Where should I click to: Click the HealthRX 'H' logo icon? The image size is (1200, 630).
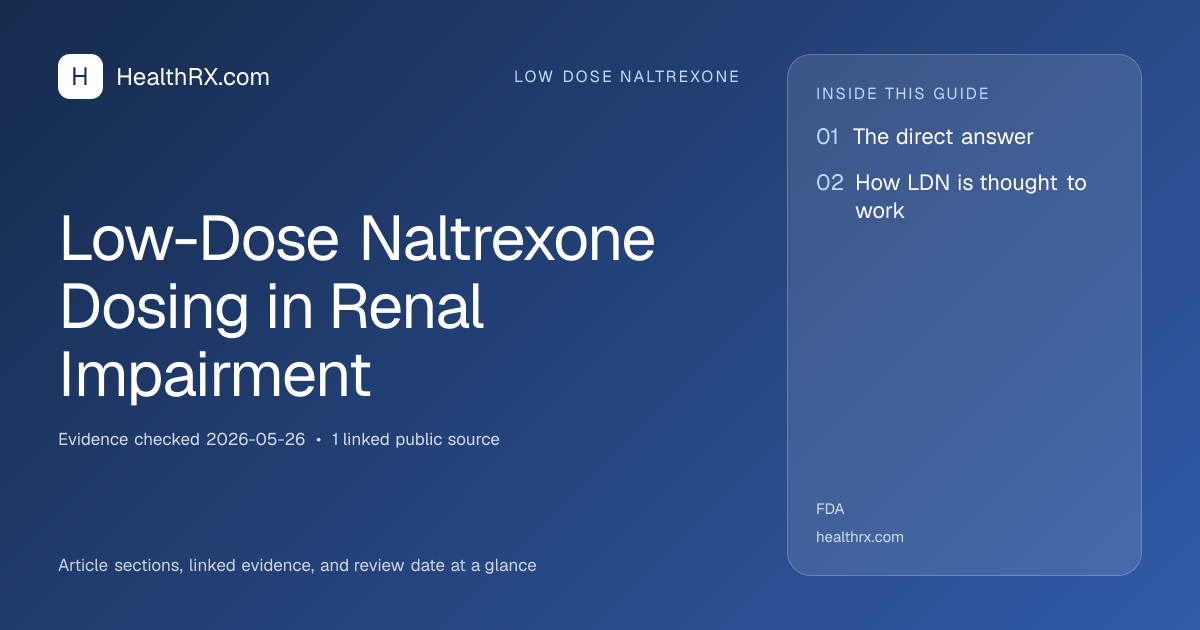80,77
